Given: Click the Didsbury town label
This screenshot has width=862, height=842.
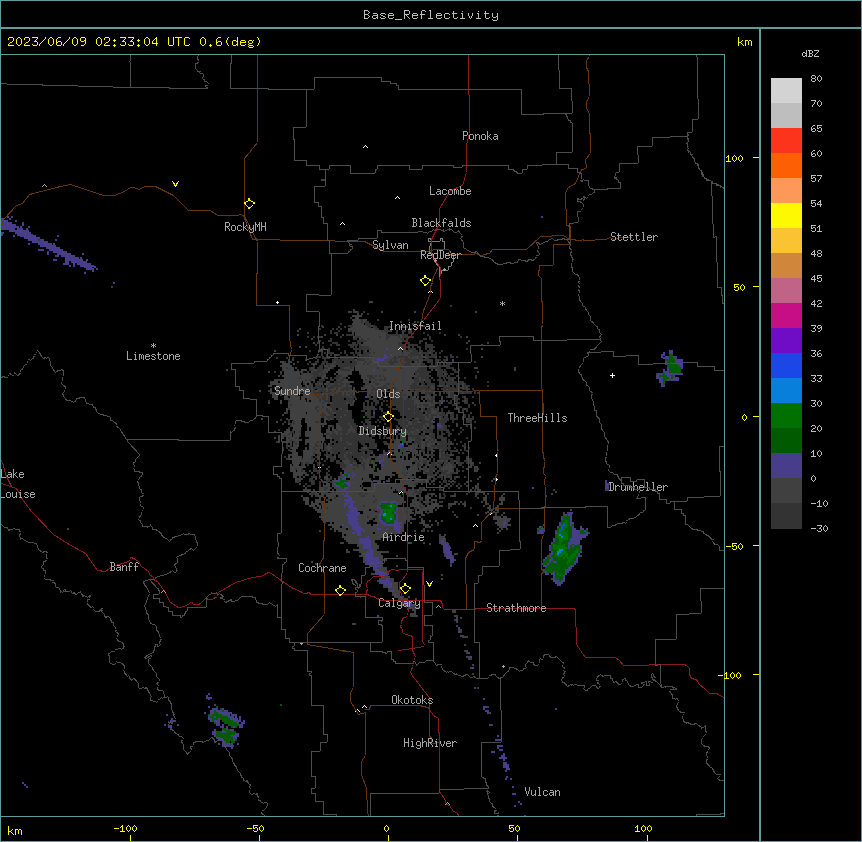Looking at the screenshot, I should (x=383, y=431).
